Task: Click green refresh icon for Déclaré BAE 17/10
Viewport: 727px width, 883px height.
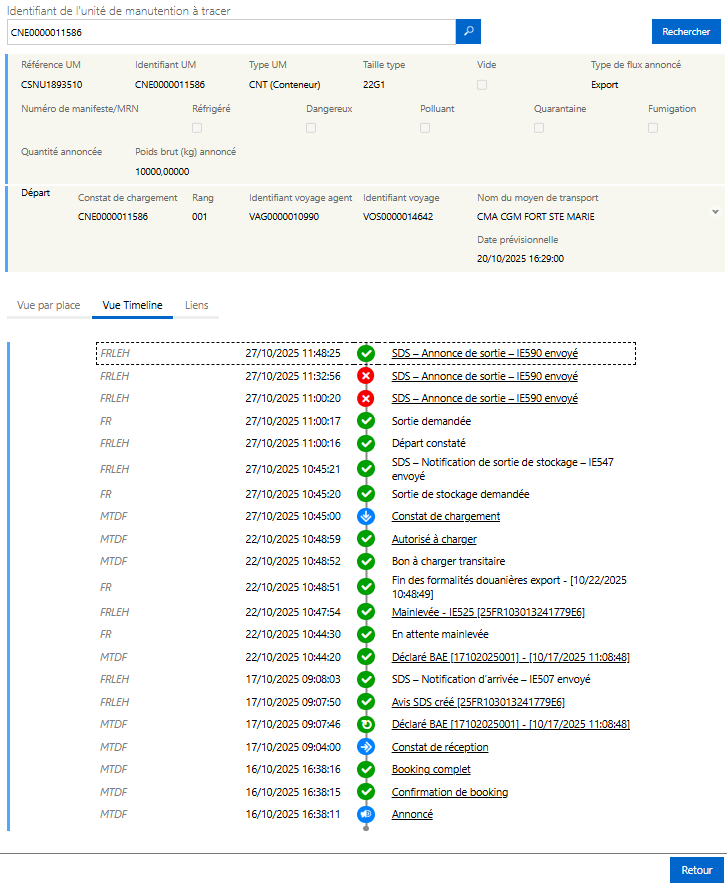Action: click(x=366, y=724)
